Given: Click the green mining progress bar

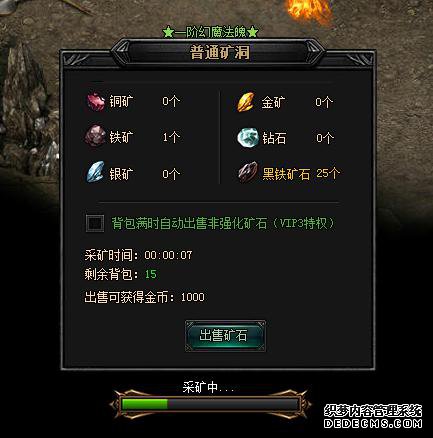Looking at the screenshot, I should [x=209, y=404].
